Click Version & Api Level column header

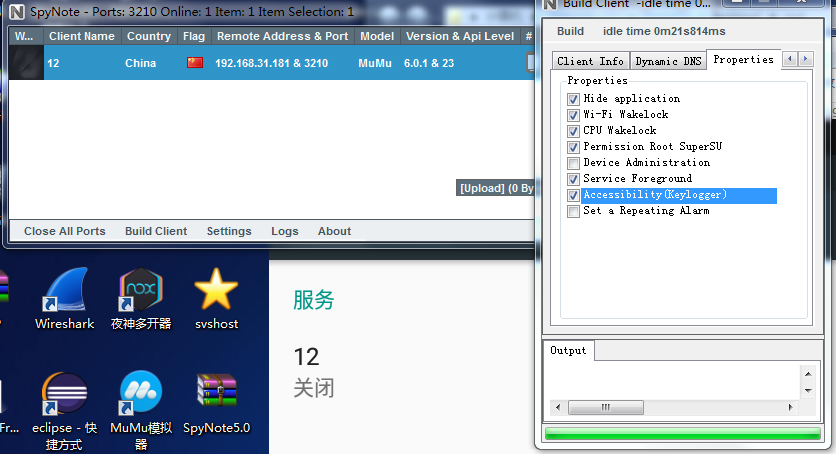coord(460,36)
